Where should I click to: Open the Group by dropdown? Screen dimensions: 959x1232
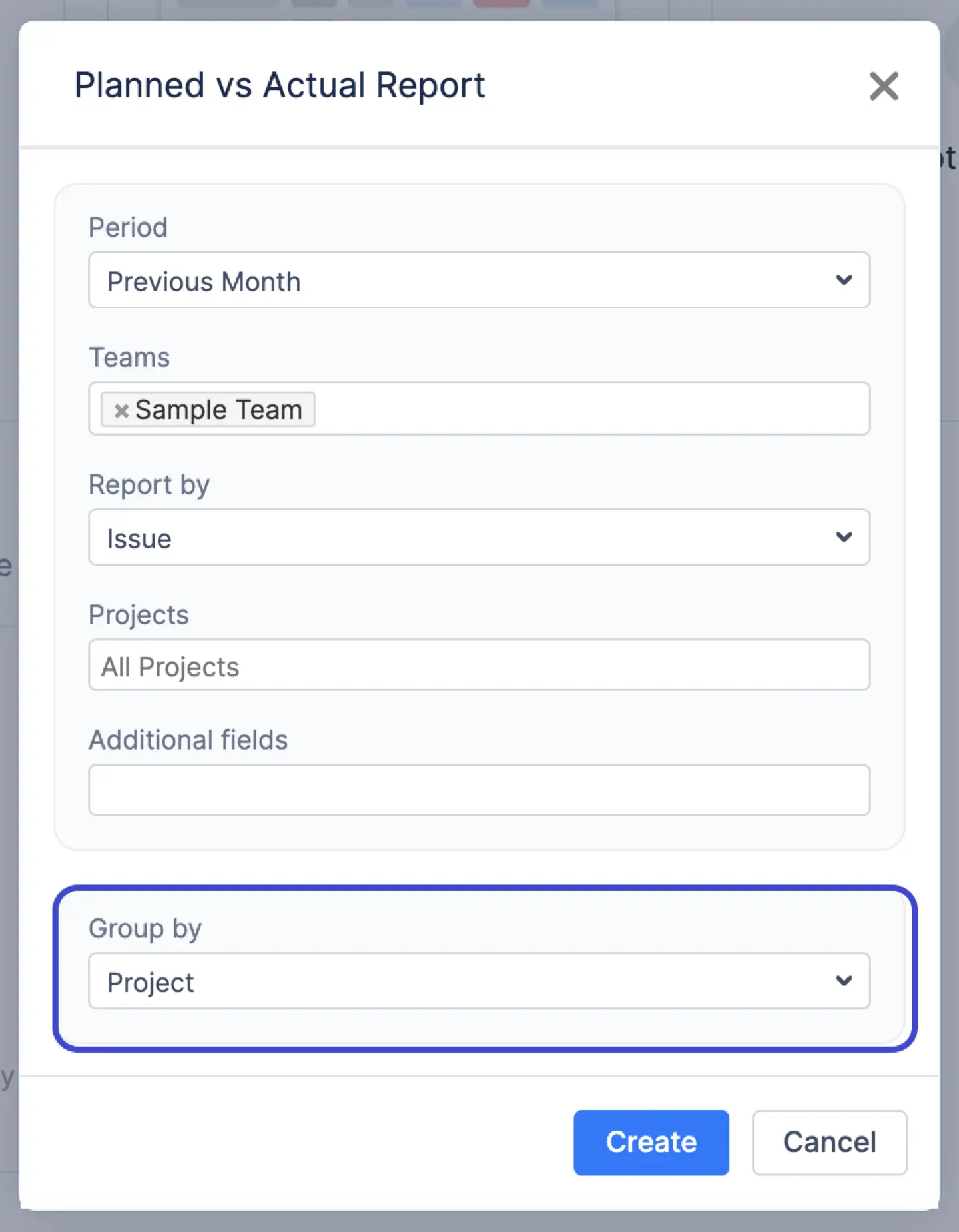click(x=479, y=981)
